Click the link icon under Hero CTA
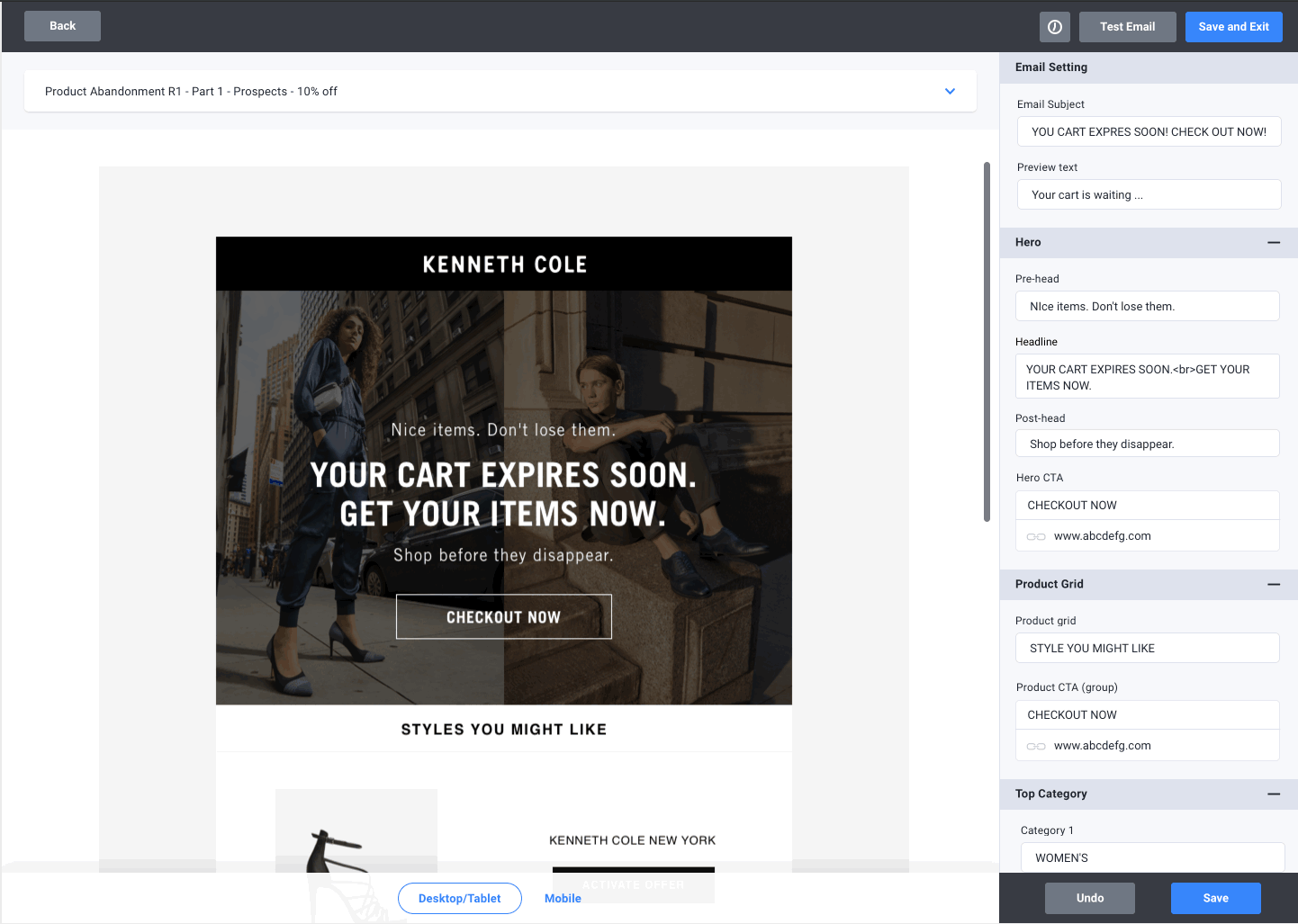 (1036, 536)
